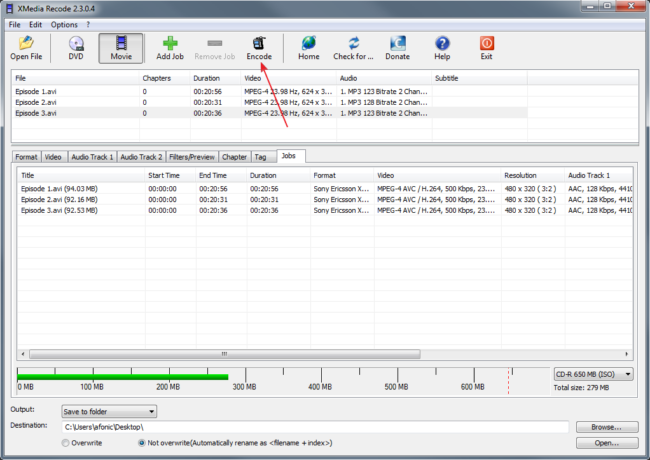Click the Help question mark icon
Screen dimensions: 650x460
point(442,44)
